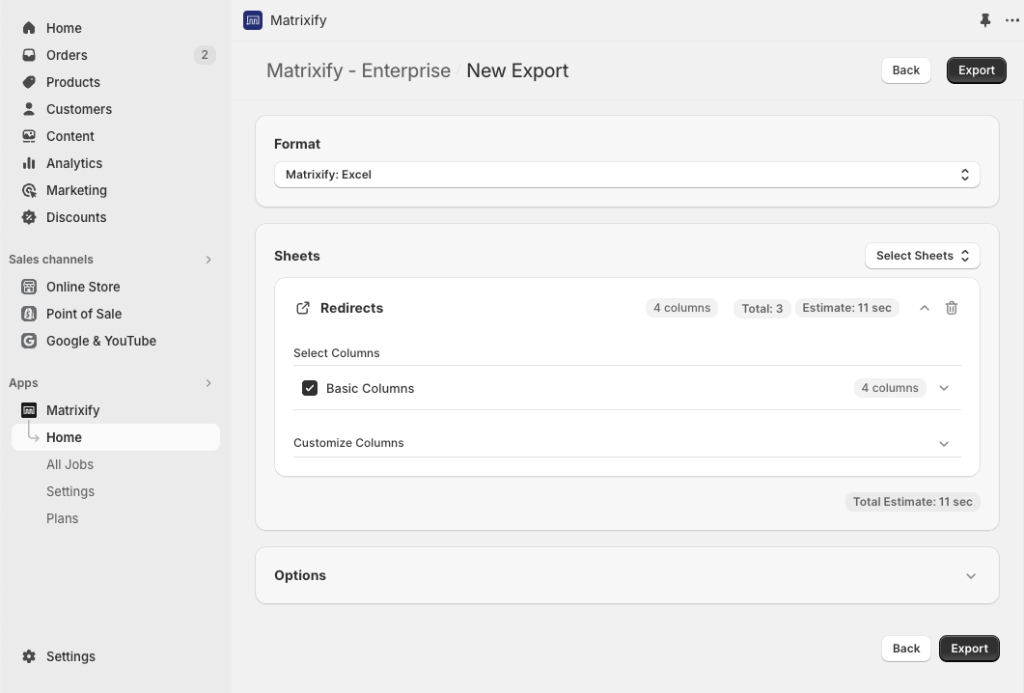Open the Select Sheets dropdown
Screen dimensions: 1024x693
pos(921,255)
